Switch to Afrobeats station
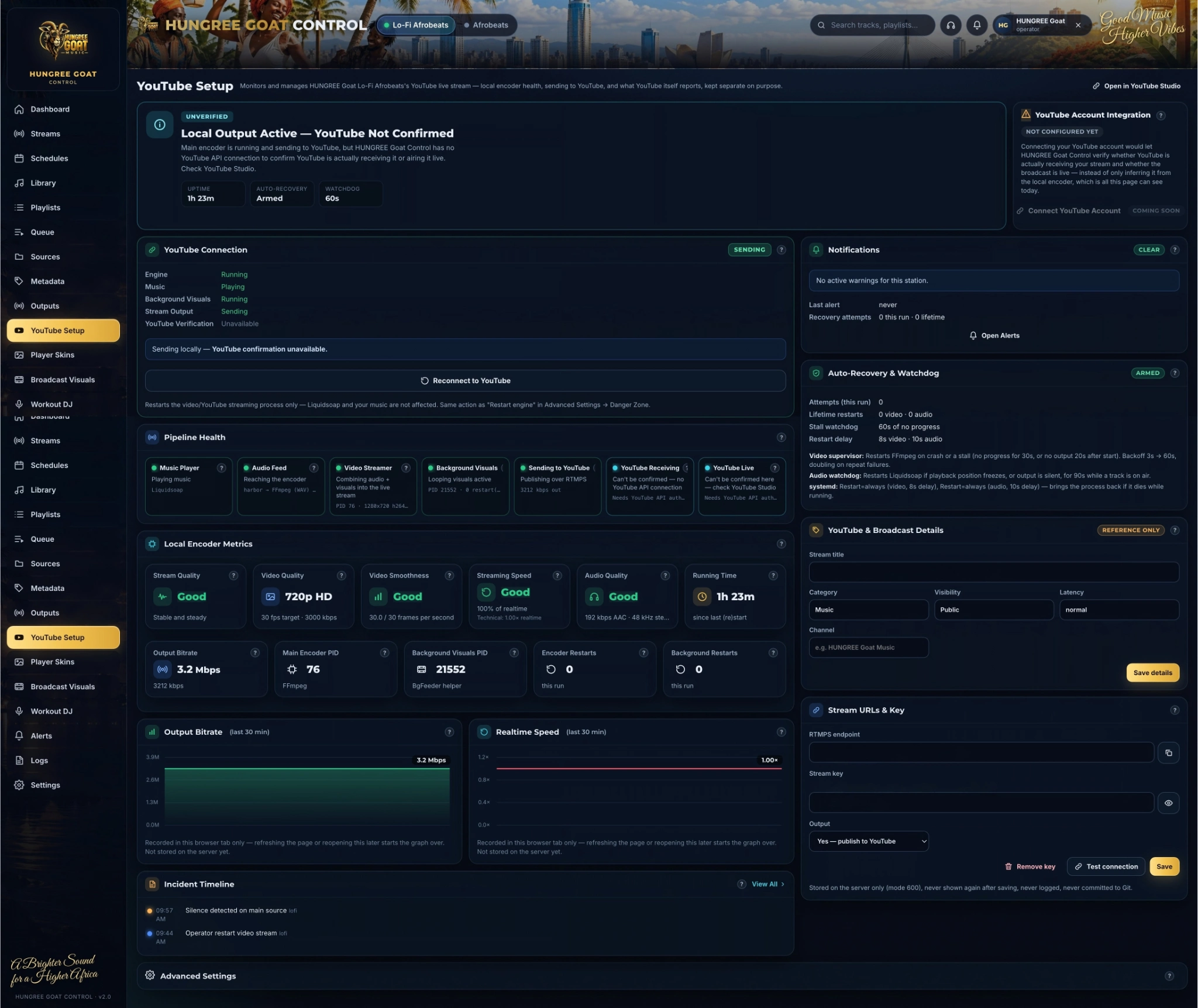1198x1008 pixels. pos(487,25)
